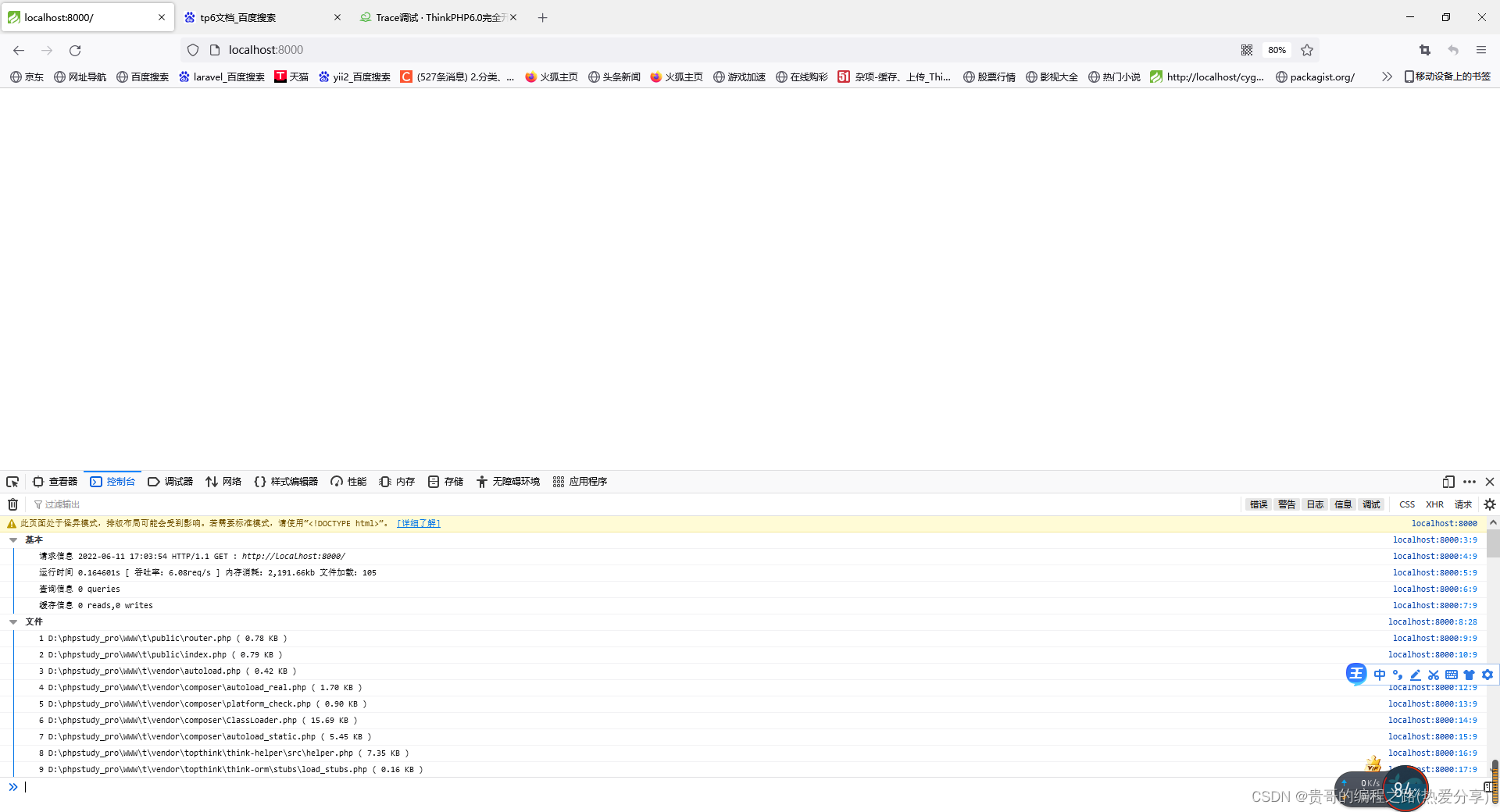Enable the XHR filter in console

(x=1434, y=504)
